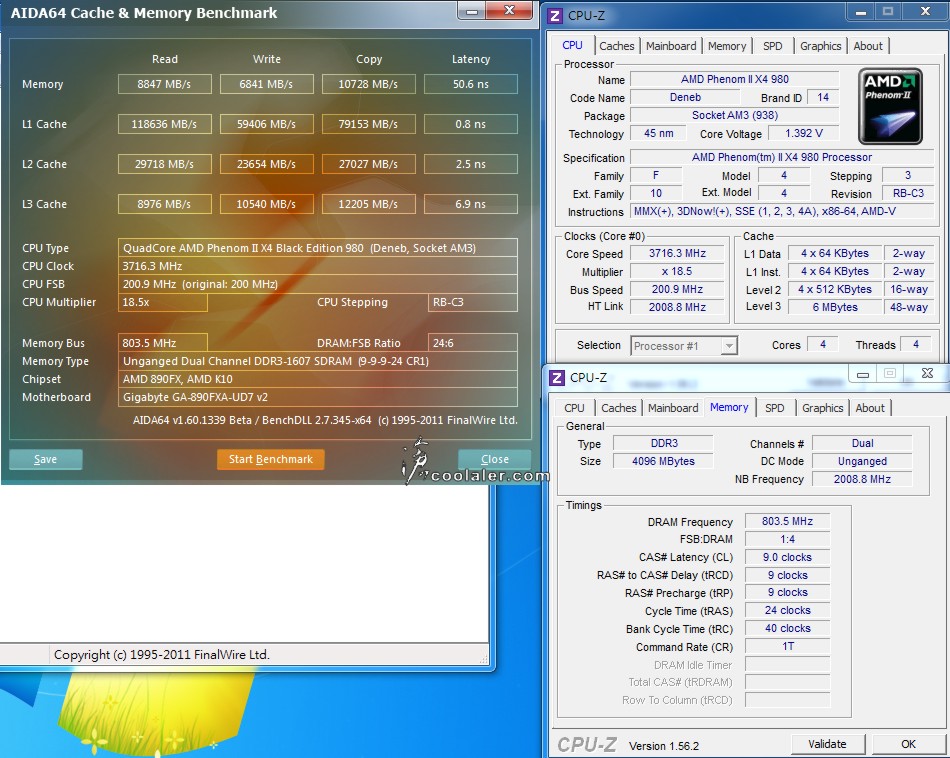
Task: Click the AIDA64 Copyright status bar text
Action: pyautogui.click(x=162, y=654)
